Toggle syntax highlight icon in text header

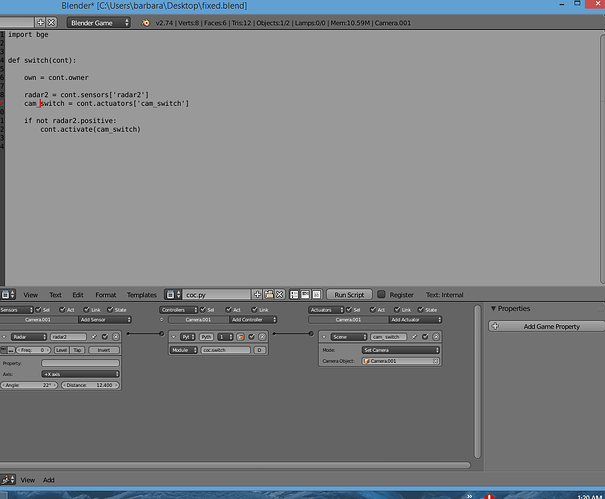(x=316, y=295)
